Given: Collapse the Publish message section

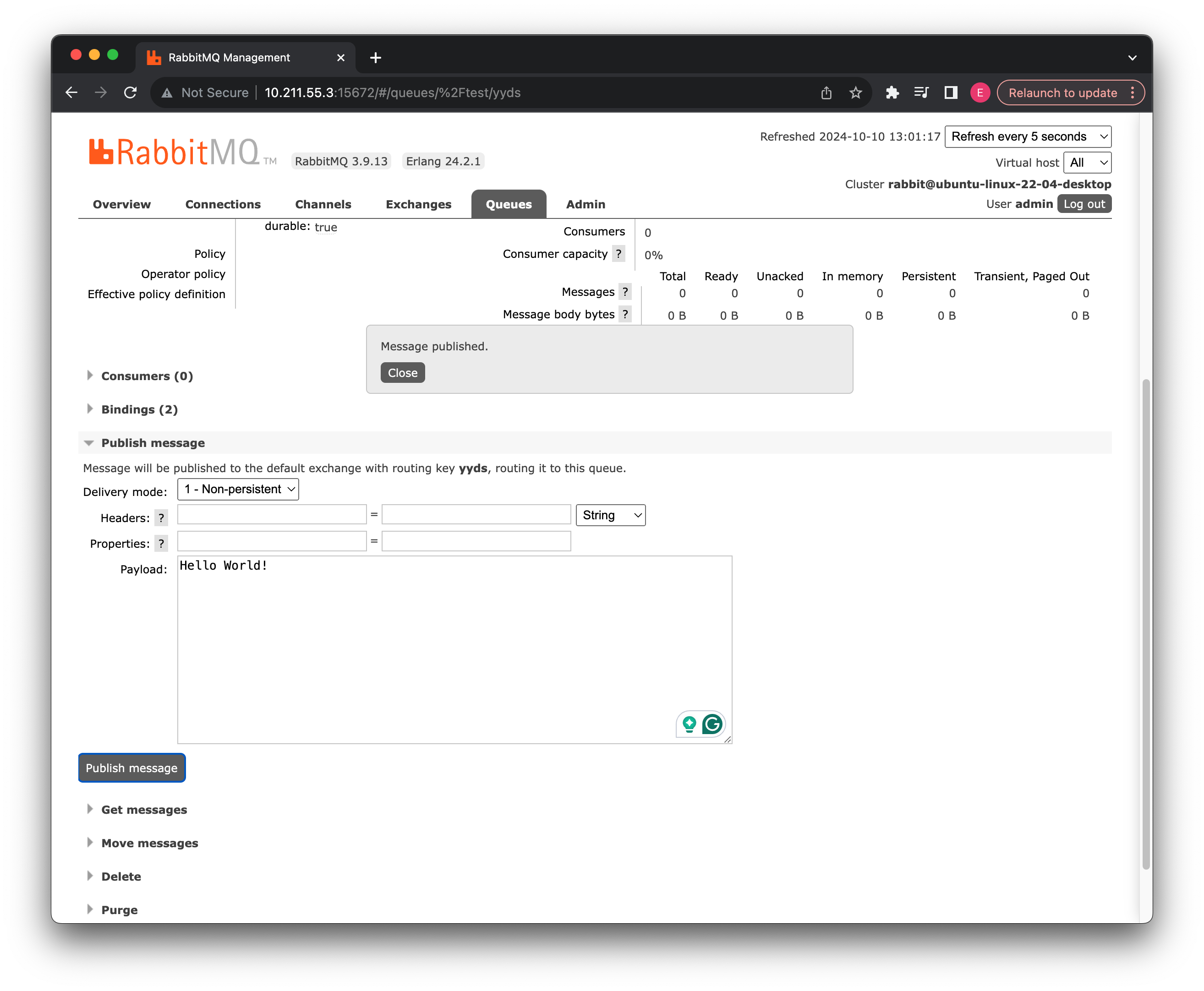Looking at the screenshot, I should [153, 443].
